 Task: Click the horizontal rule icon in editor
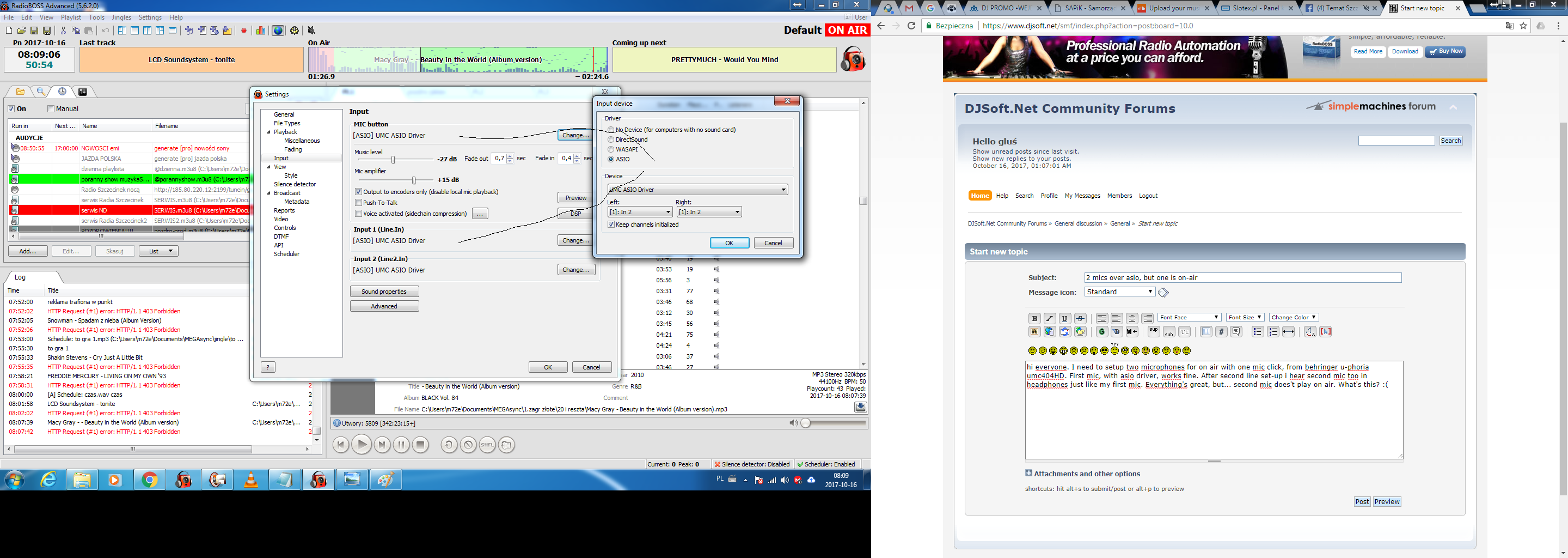[x=1288, y=332]
